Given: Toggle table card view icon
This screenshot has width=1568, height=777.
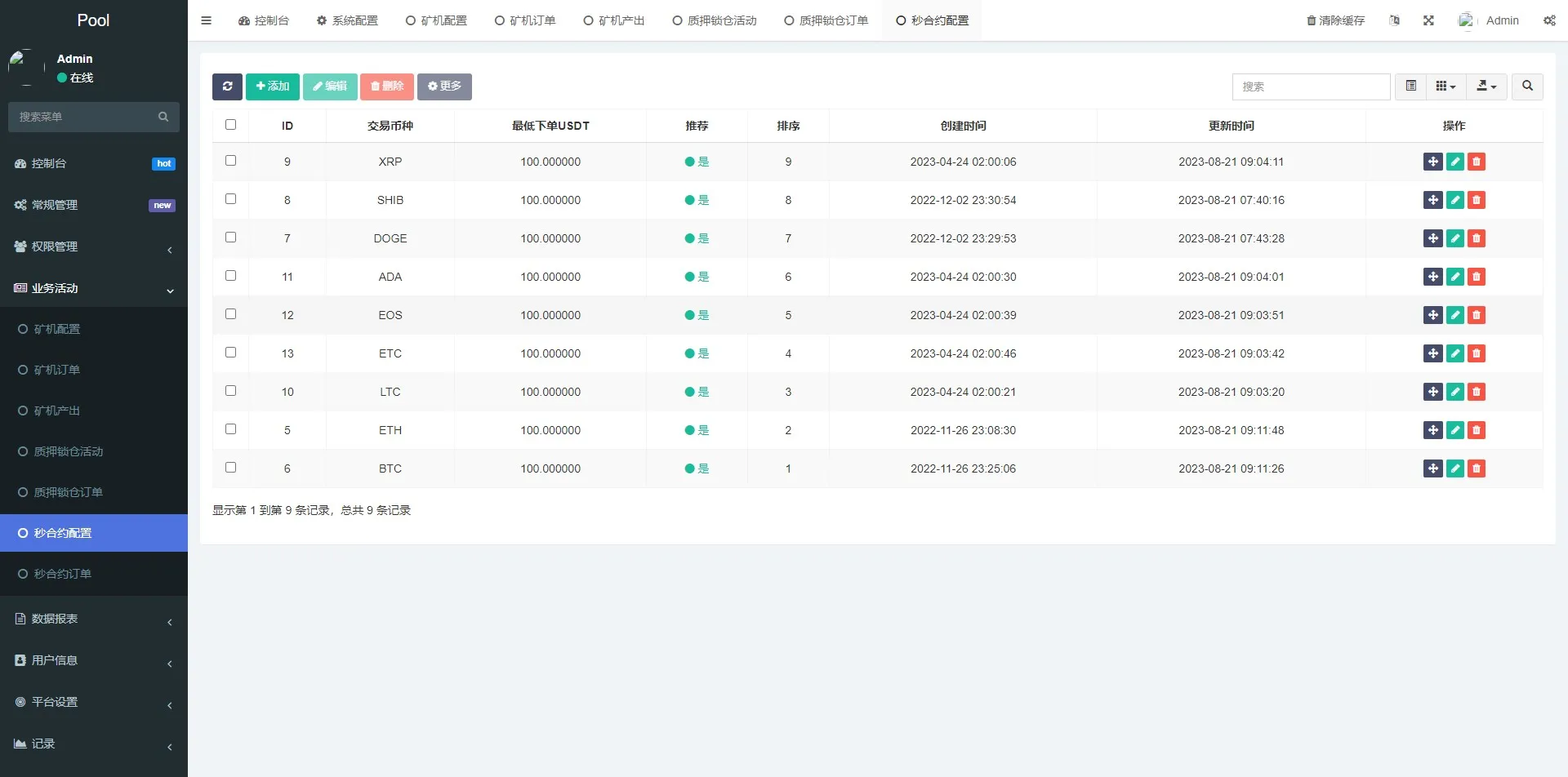Looking at the screenshot, I should 1410,87.
